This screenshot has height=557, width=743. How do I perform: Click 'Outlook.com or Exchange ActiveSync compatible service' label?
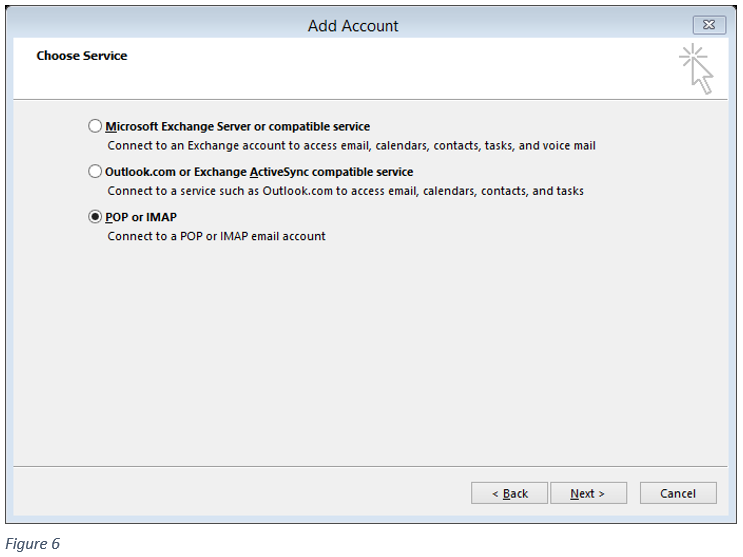(x=259, y=172)
